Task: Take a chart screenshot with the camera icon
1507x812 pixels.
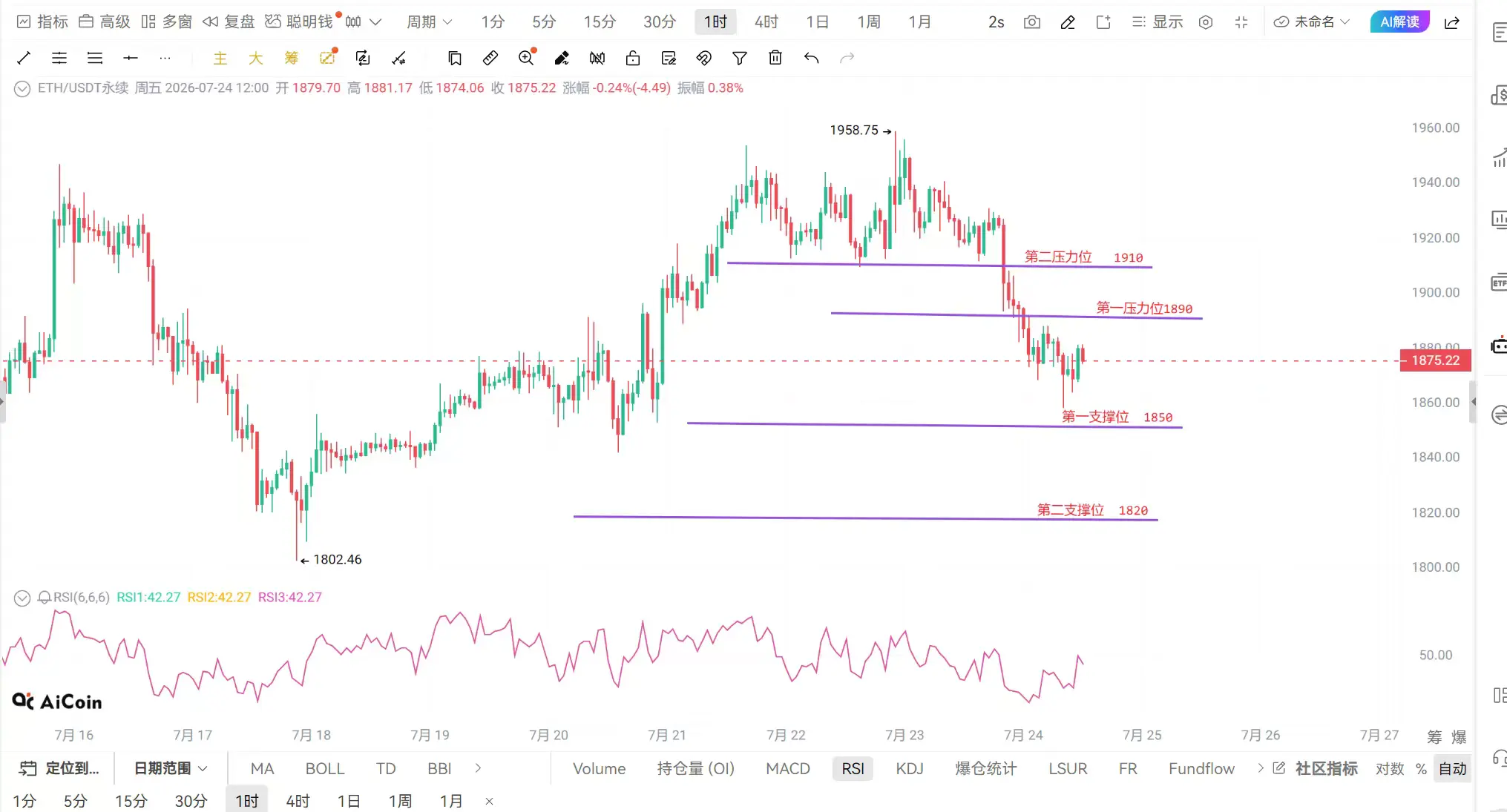Action: (1032, 22)
